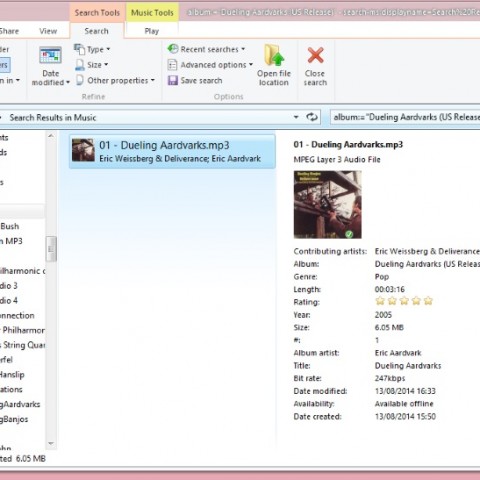Viewport: 480px width, 480px height.
Task: Set the rating to three stars
Action: 404,301
